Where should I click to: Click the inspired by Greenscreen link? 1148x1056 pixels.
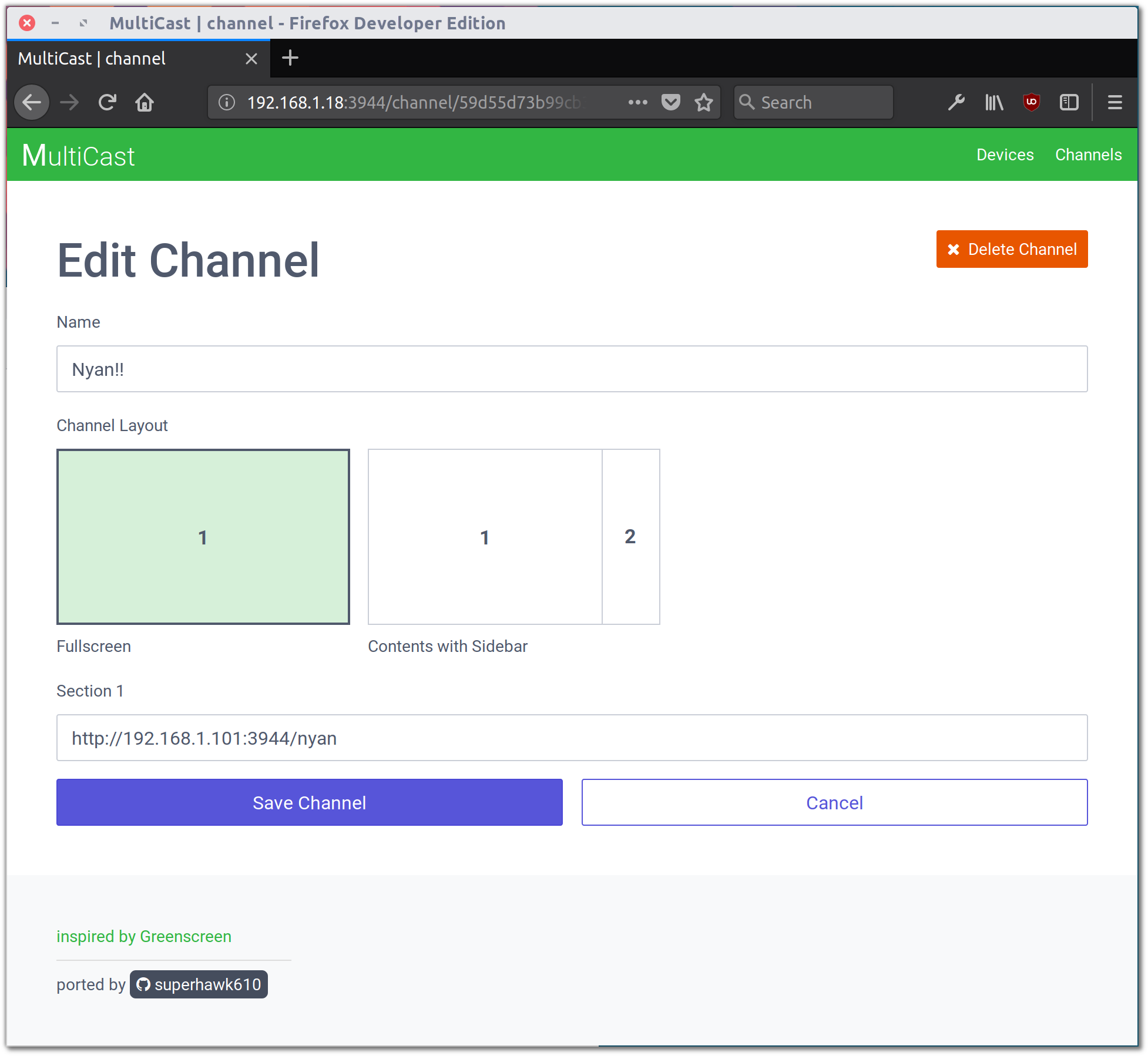144,936
